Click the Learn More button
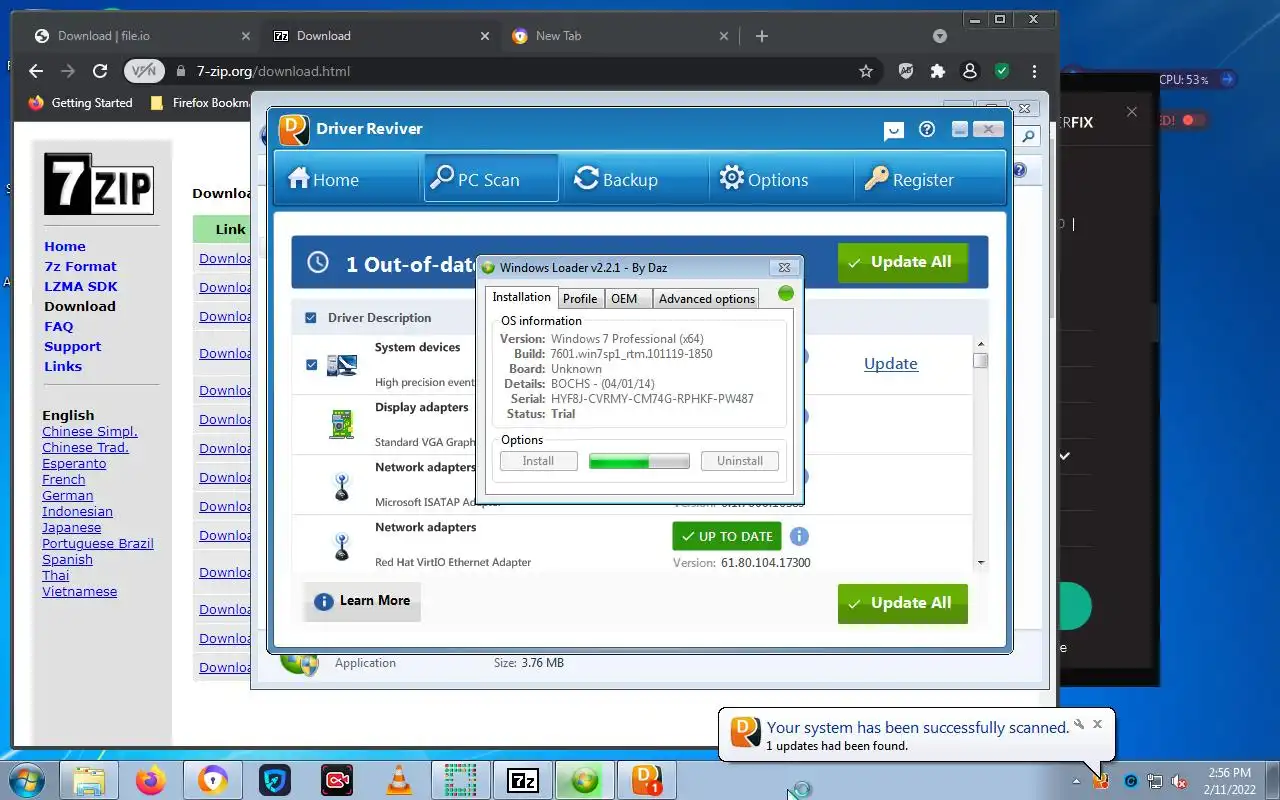This screenshot has height=800, width=1280. coord(362,601)
